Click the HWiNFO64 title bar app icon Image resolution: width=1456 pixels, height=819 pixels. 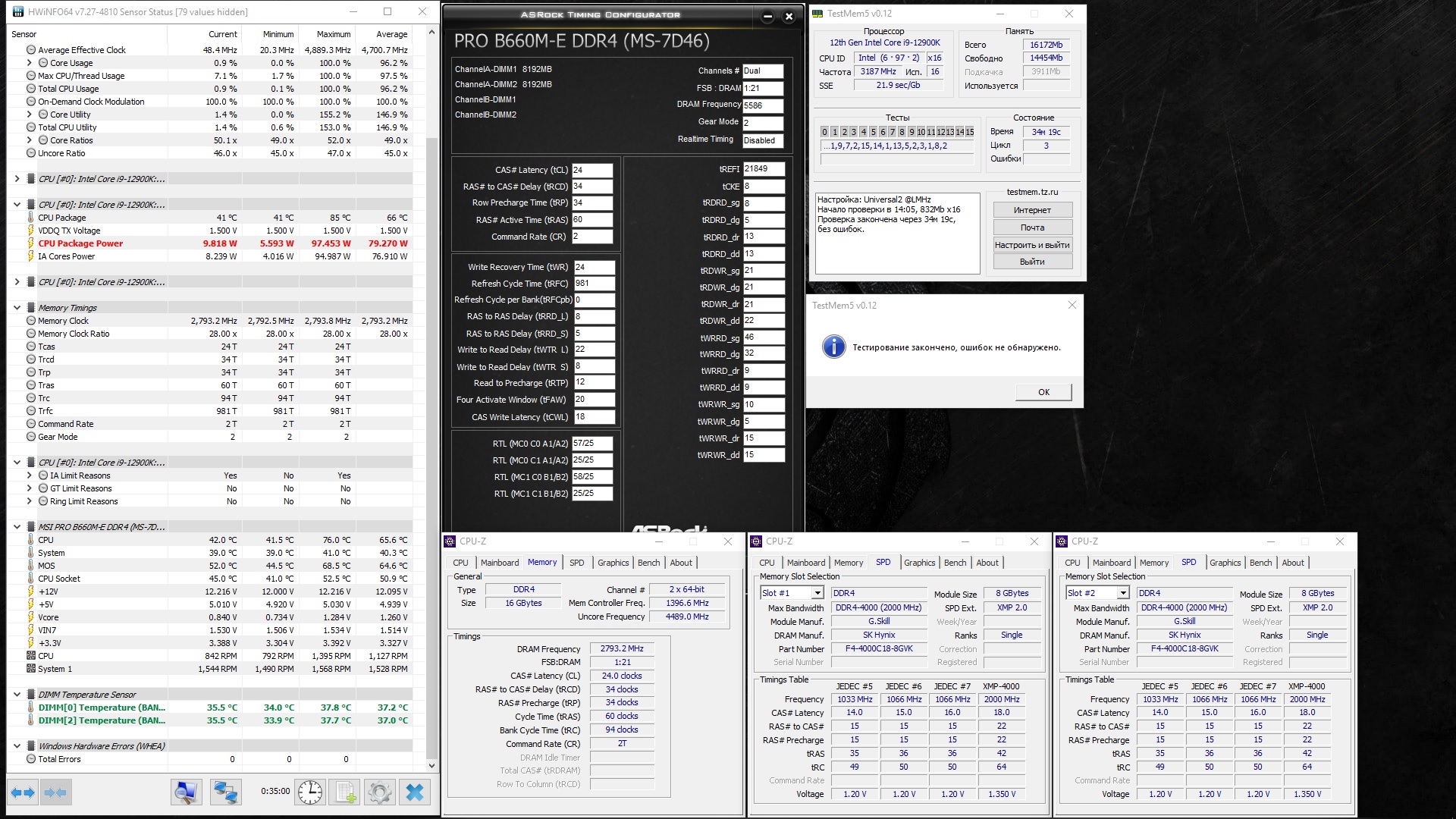coord(17,12)
